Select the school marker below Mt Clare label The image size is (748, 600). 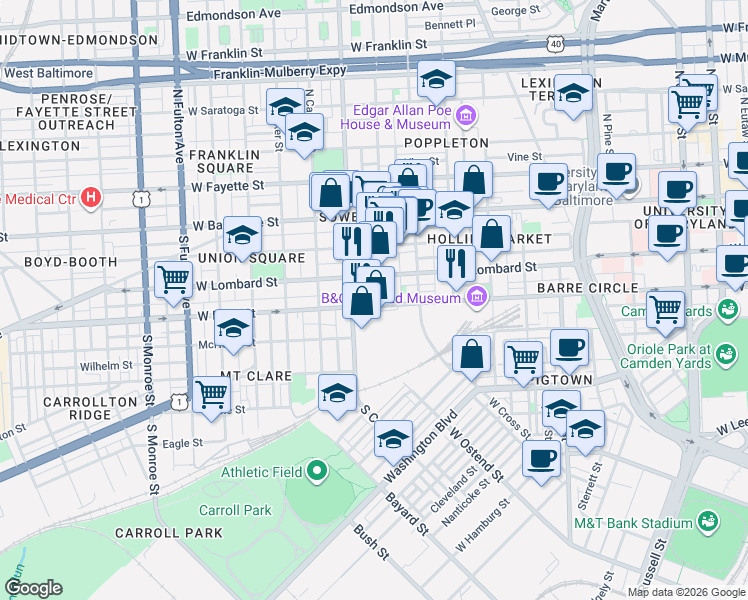337,393
